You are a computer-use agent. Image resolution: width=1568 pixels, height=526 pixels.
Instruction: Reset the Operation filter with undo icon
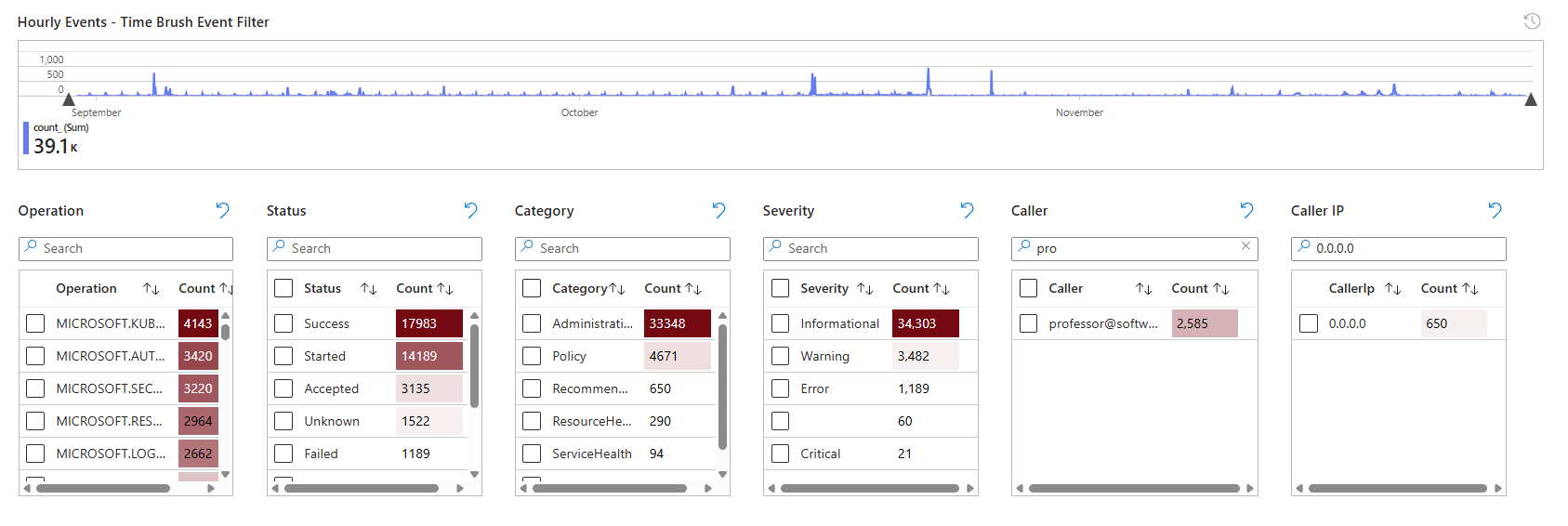click(x=222, y=211)
